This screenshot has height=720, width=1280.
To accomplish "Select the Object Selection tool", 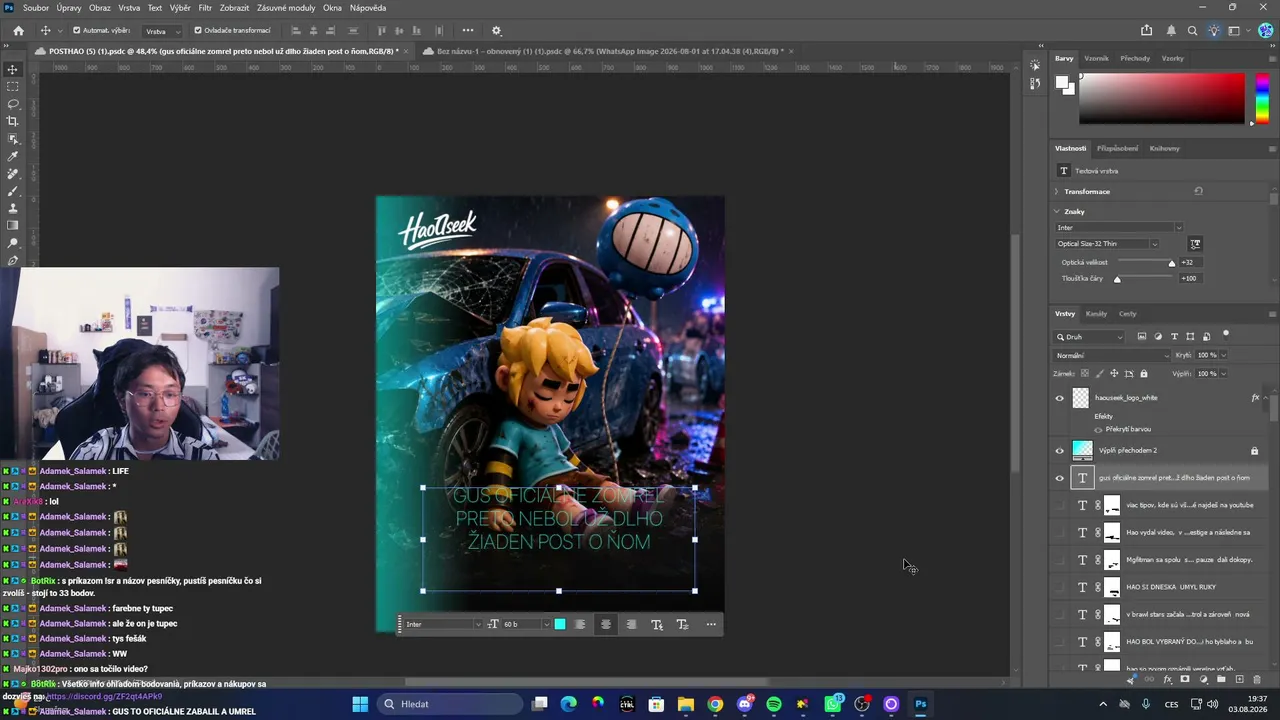I will coord(13,139).
